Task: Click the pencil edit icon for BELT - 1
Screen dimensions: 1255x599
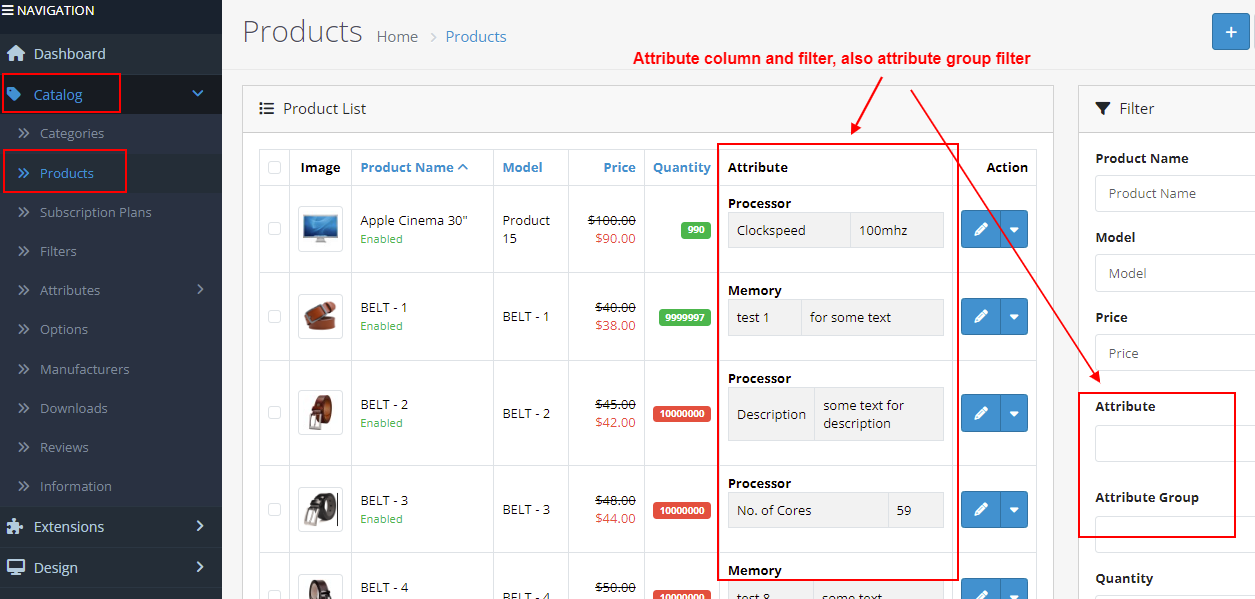Action: pyautogui.click(x=980, y=316)
